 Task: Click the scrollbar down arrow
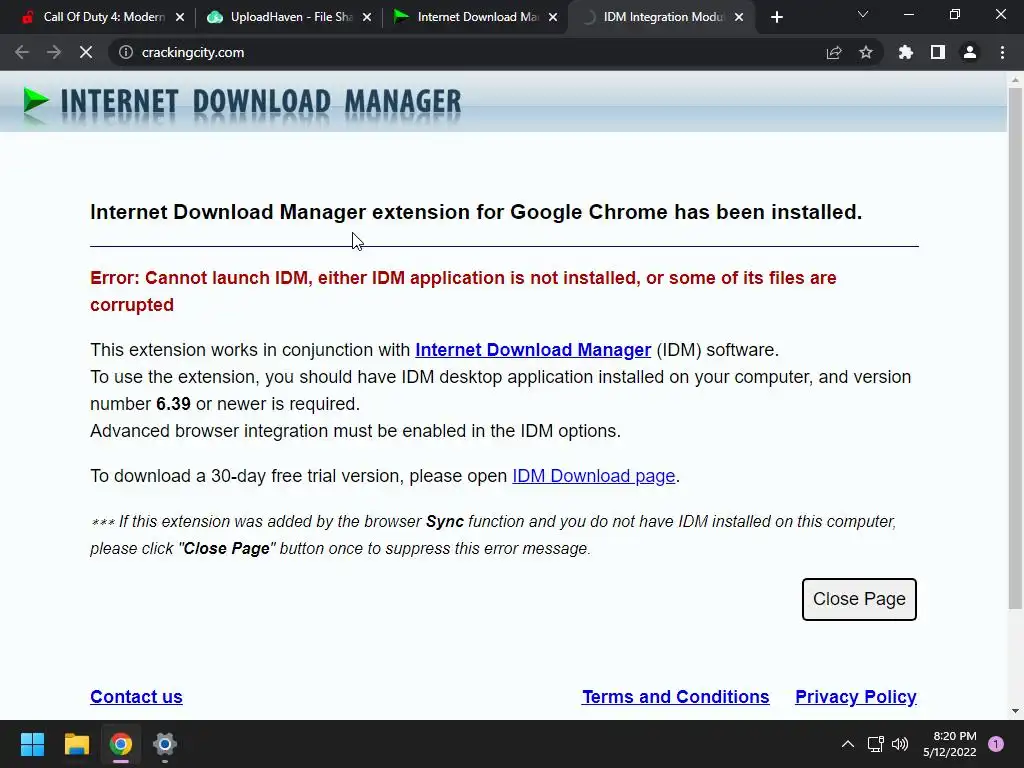click(x=1015, y=711)
